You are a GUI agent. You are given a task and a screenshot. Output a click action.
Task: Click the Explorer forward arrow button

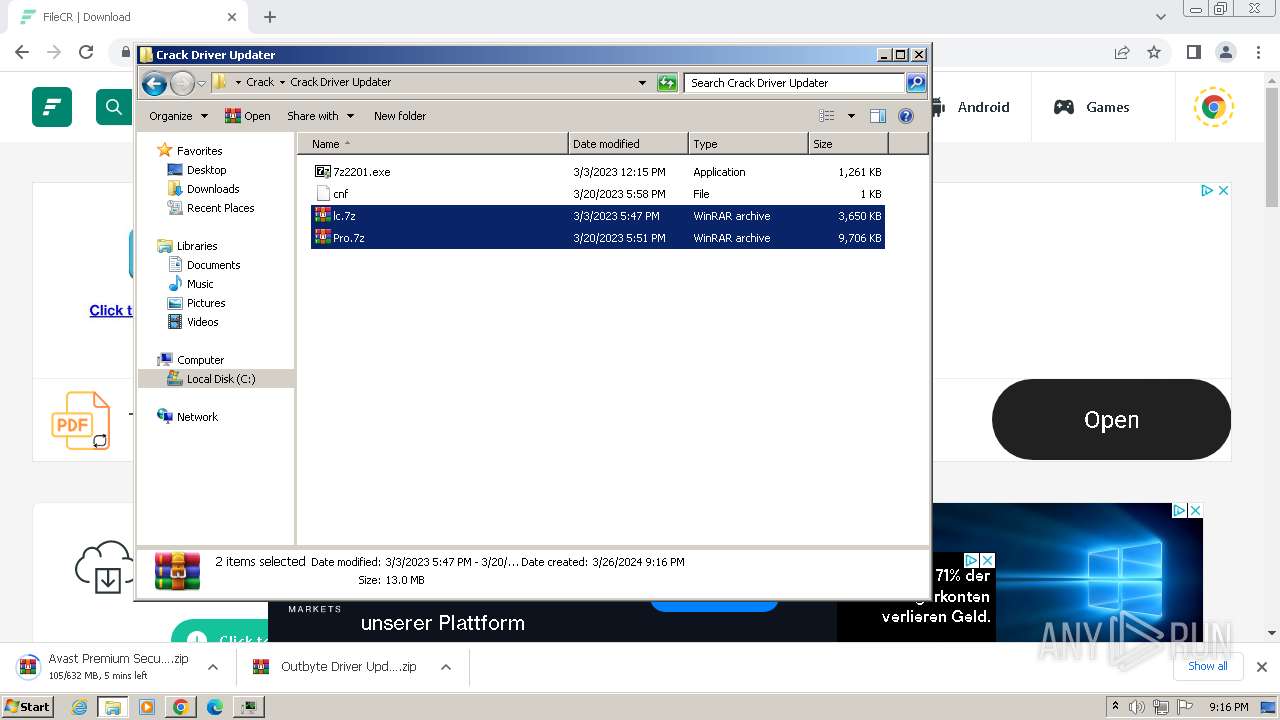pyautogui.click(x=182, y=83)
